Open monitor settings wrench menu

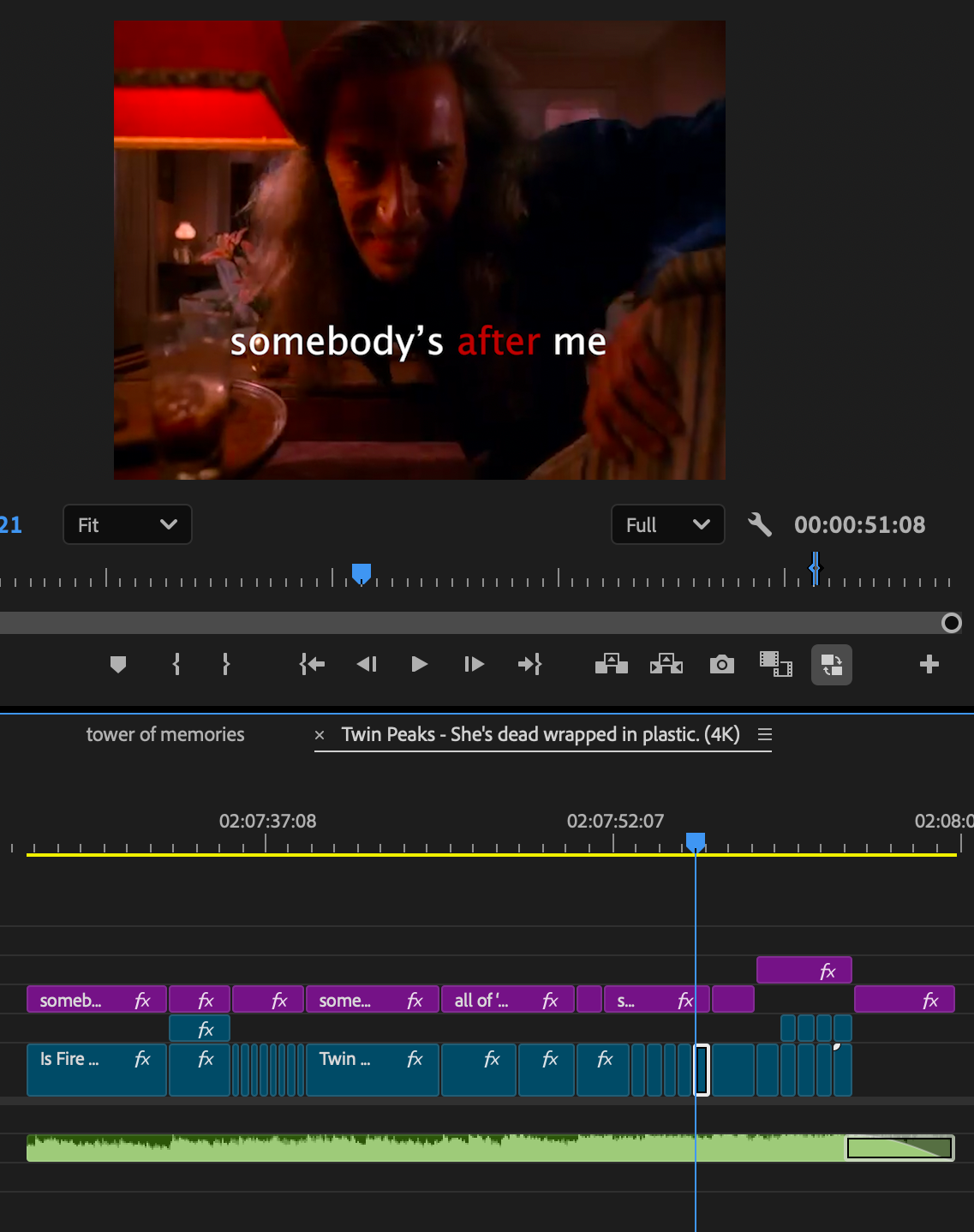click(x=760, y=524)
